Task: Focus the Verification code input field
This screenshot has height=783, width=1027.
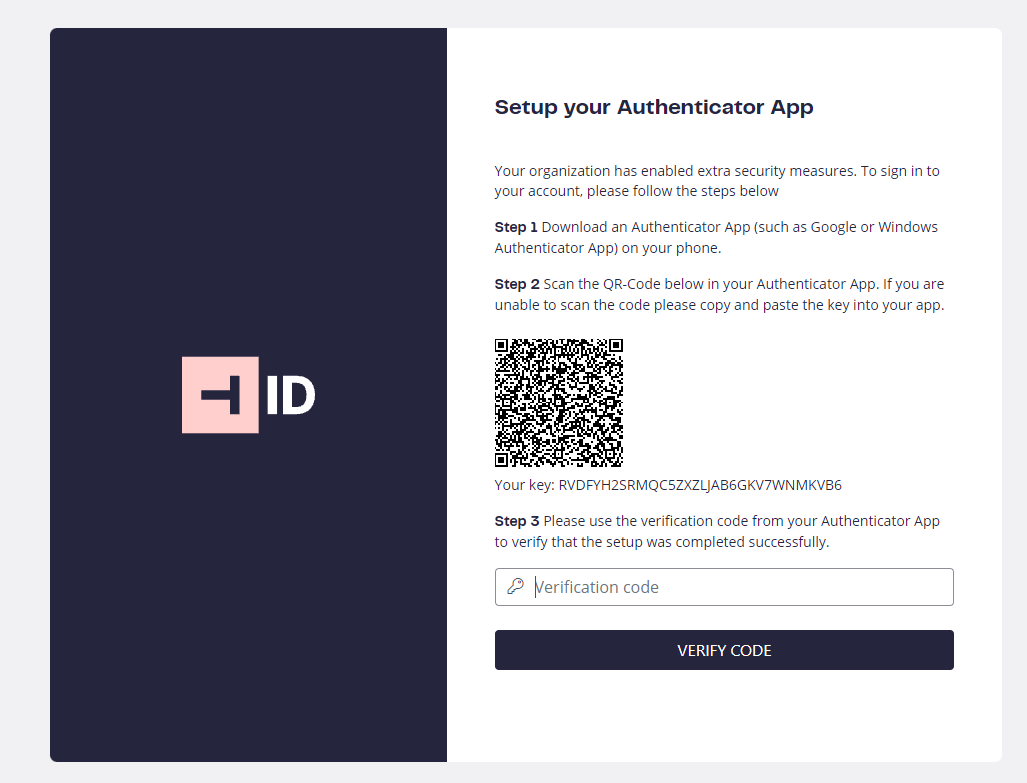Action: 724,587
